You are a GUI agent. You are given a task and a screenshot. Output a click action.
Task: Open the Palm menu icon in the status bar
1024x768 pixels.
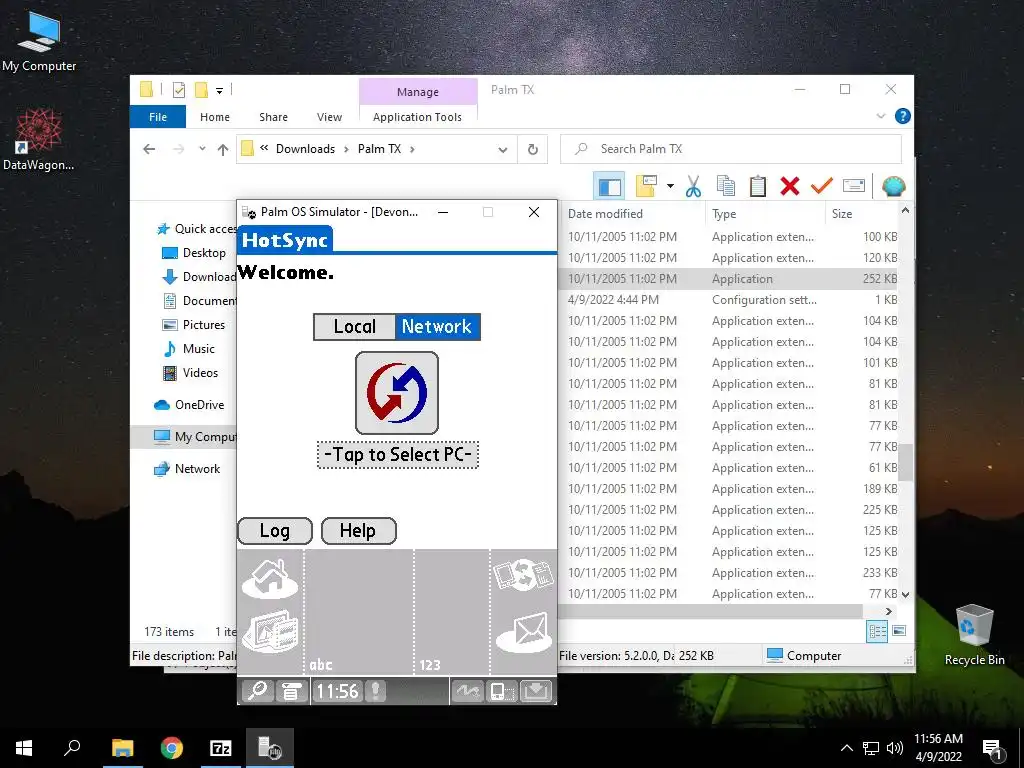[291, 690]
